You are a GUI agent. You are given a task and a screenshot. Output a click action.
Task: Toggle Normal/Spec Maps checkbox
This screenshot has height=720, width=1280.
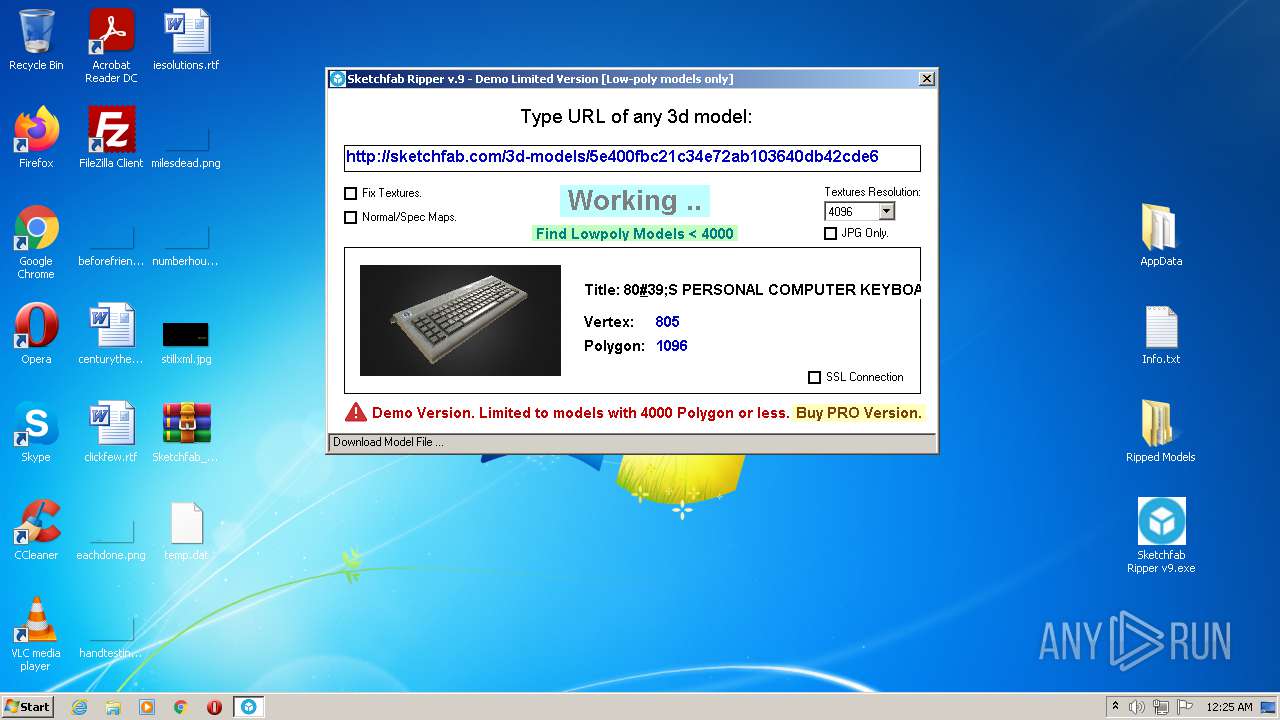point(350,217)
